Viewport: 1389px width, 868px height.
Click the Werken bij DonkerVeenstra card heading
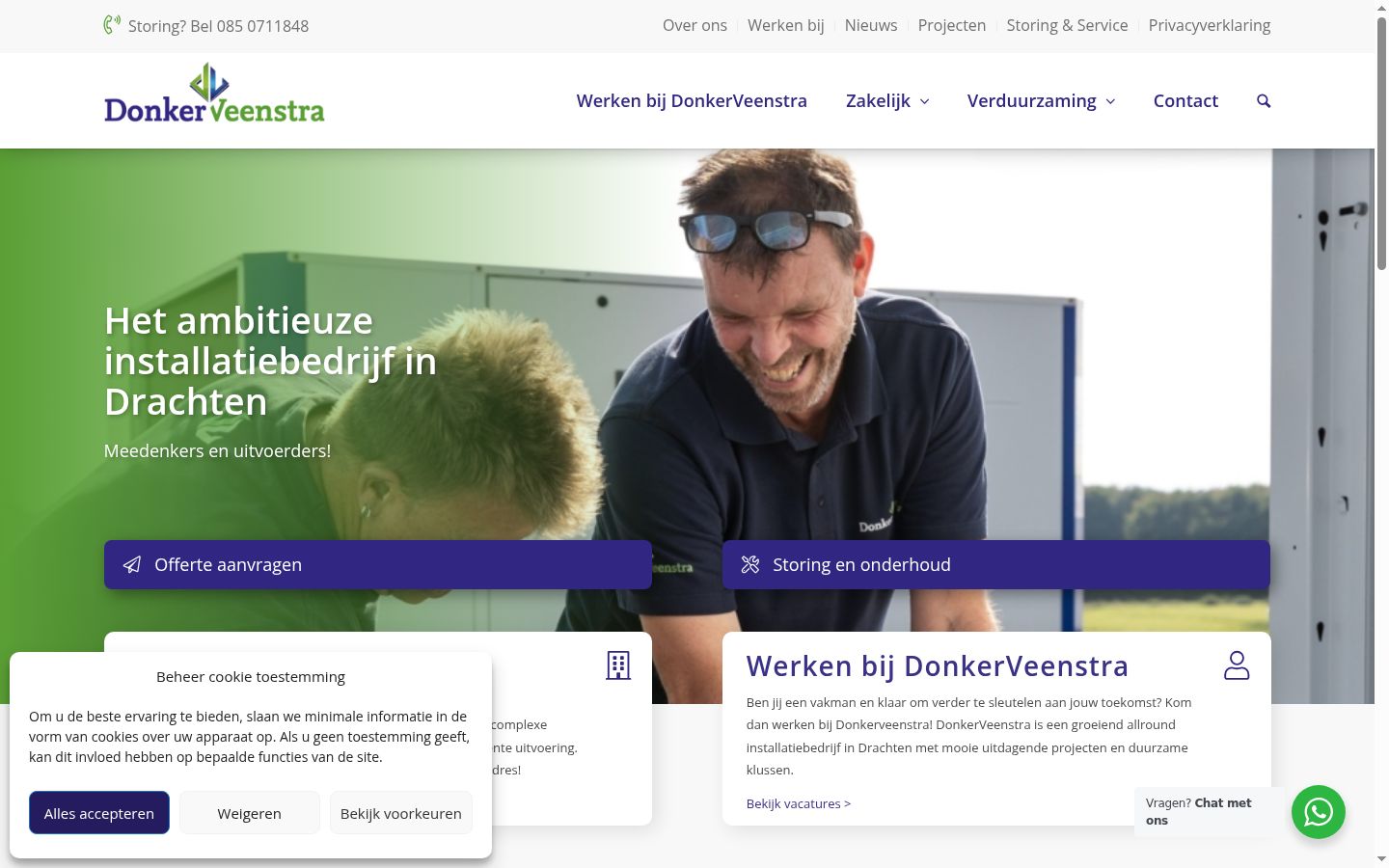pyautogui.click(x=938, y=666)
